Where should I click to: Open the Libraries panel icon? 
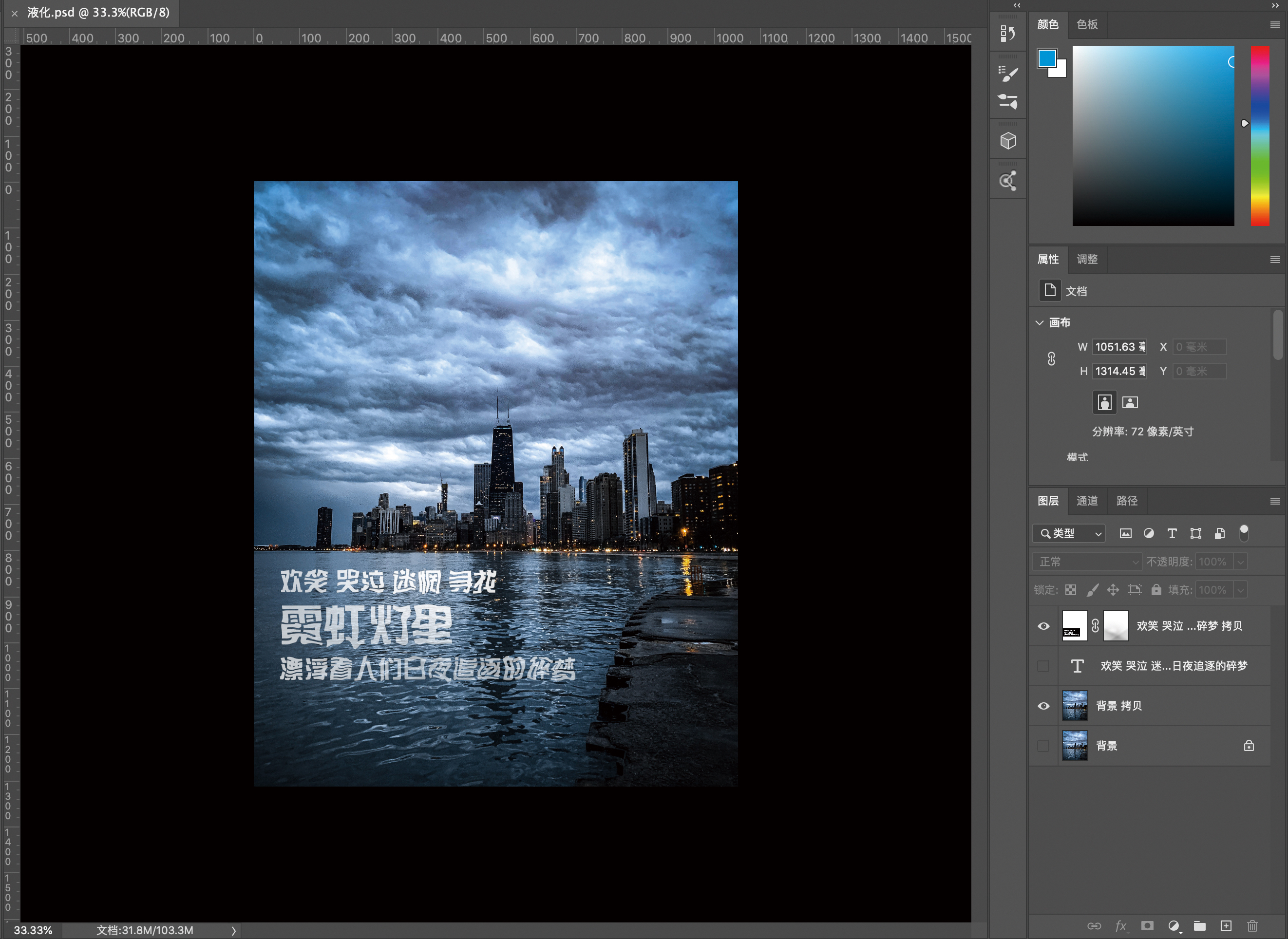click(x=1008, y=181)
